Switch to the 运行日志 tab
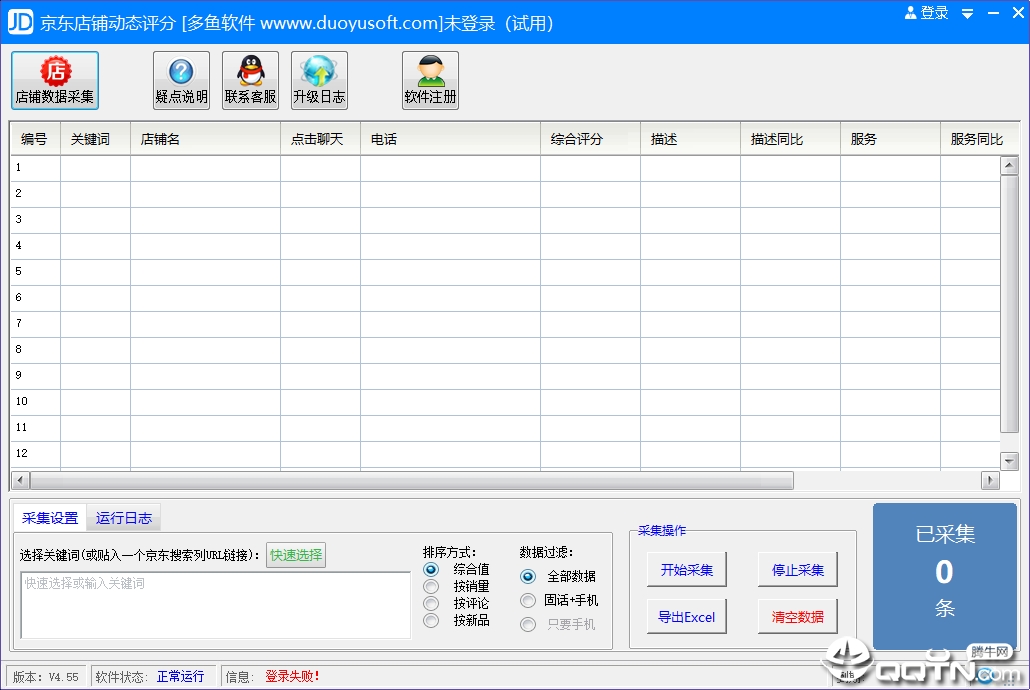The height and width of the screenshot is (690, 1030). coord(124,518)
